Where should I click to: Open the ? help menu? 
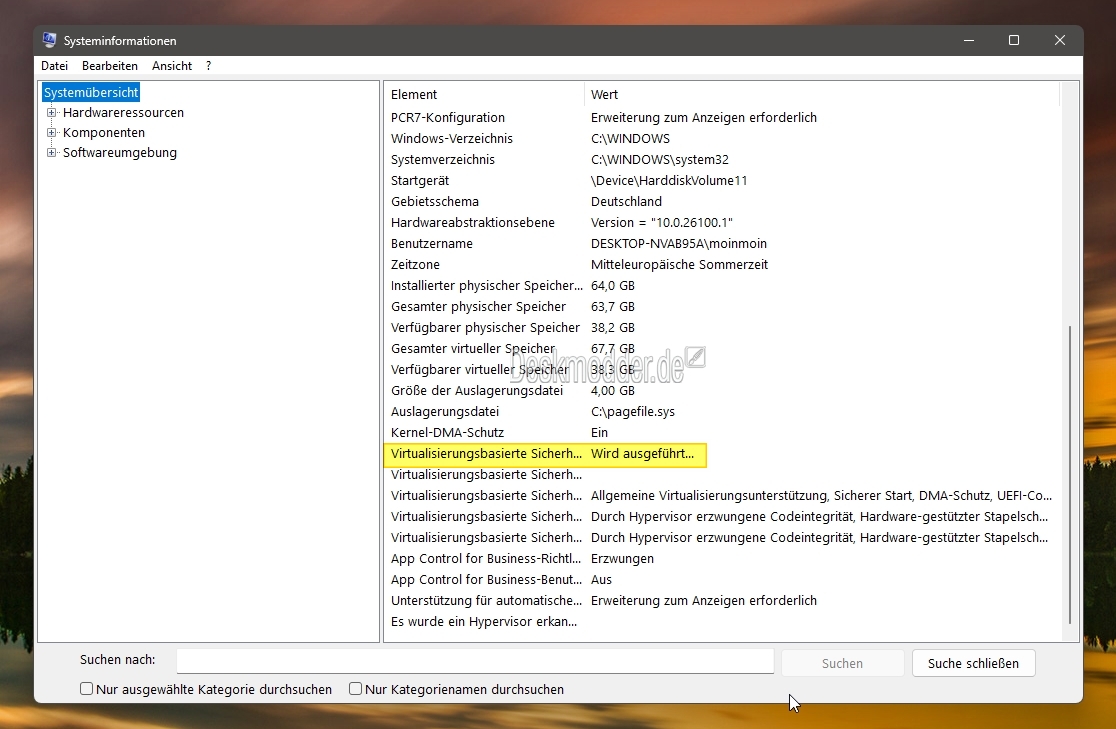tap(209, 65)
